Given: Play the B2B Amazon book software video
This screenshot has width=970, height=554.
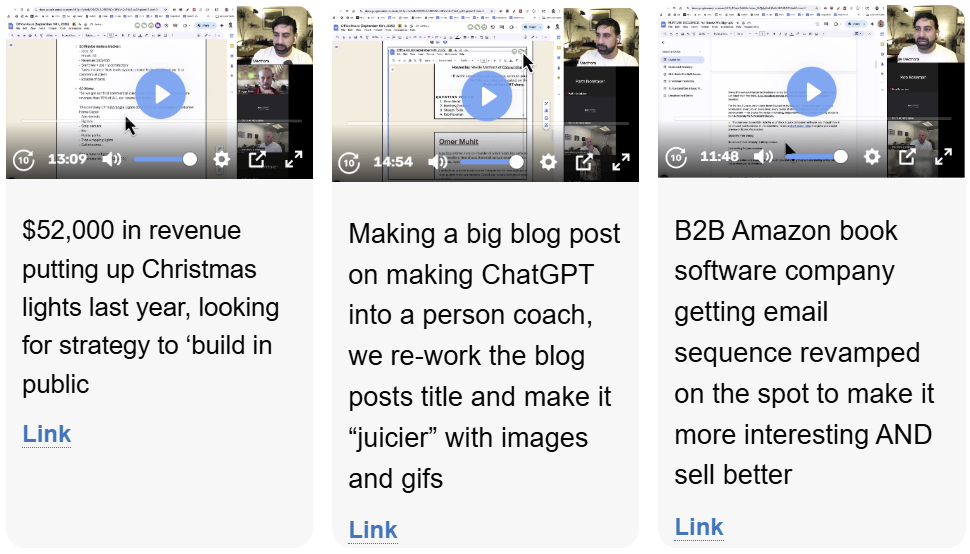Looking at the screenshot, I should coord(812,92).
